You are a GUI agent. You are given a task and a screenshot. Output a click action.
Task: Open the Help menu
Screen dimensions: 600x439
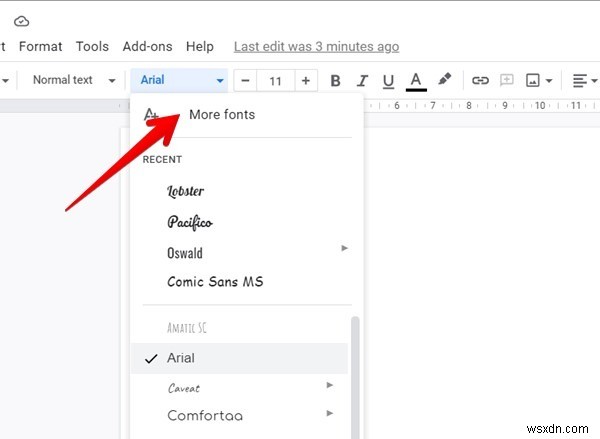pyautogui.click(x=200, y=46)
